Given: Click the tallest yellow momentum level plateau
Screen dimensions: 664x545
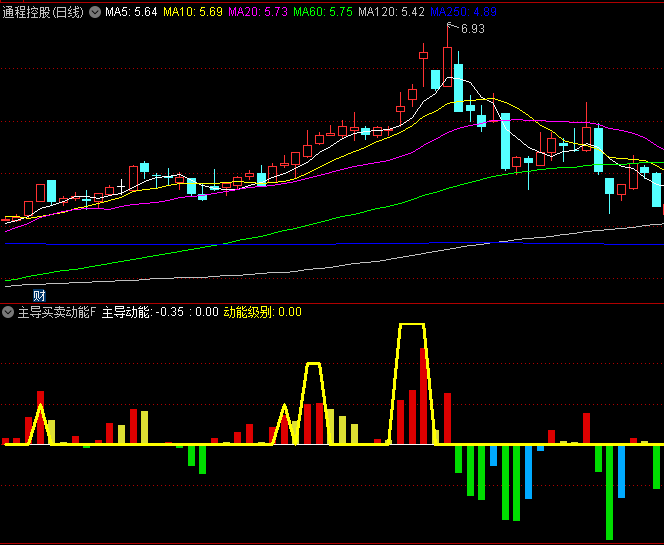Looking at the screenshot, I should click(412, 324).
